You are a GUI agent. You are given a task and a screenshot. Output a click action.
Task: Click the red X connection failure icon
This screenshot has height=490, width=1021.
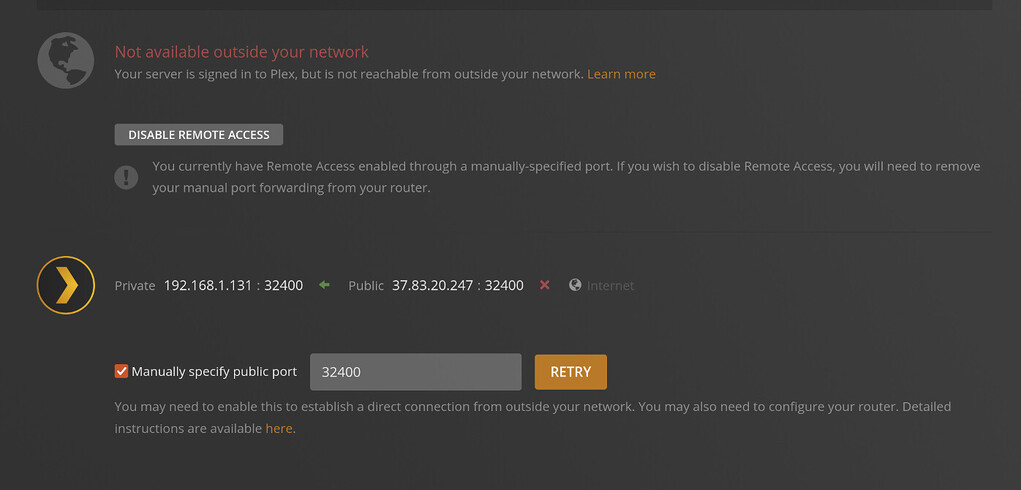coord(545,285)
